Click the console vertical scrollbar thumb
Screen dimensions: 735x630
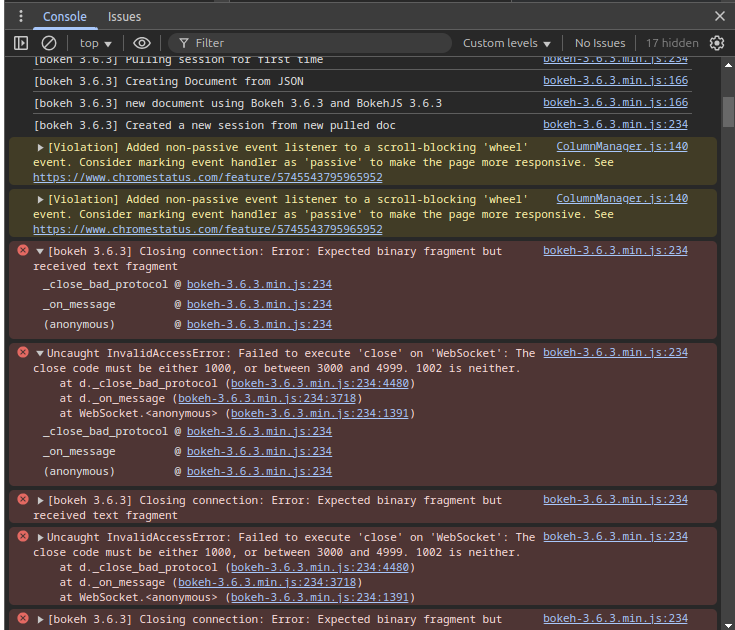tap(728, 112)
